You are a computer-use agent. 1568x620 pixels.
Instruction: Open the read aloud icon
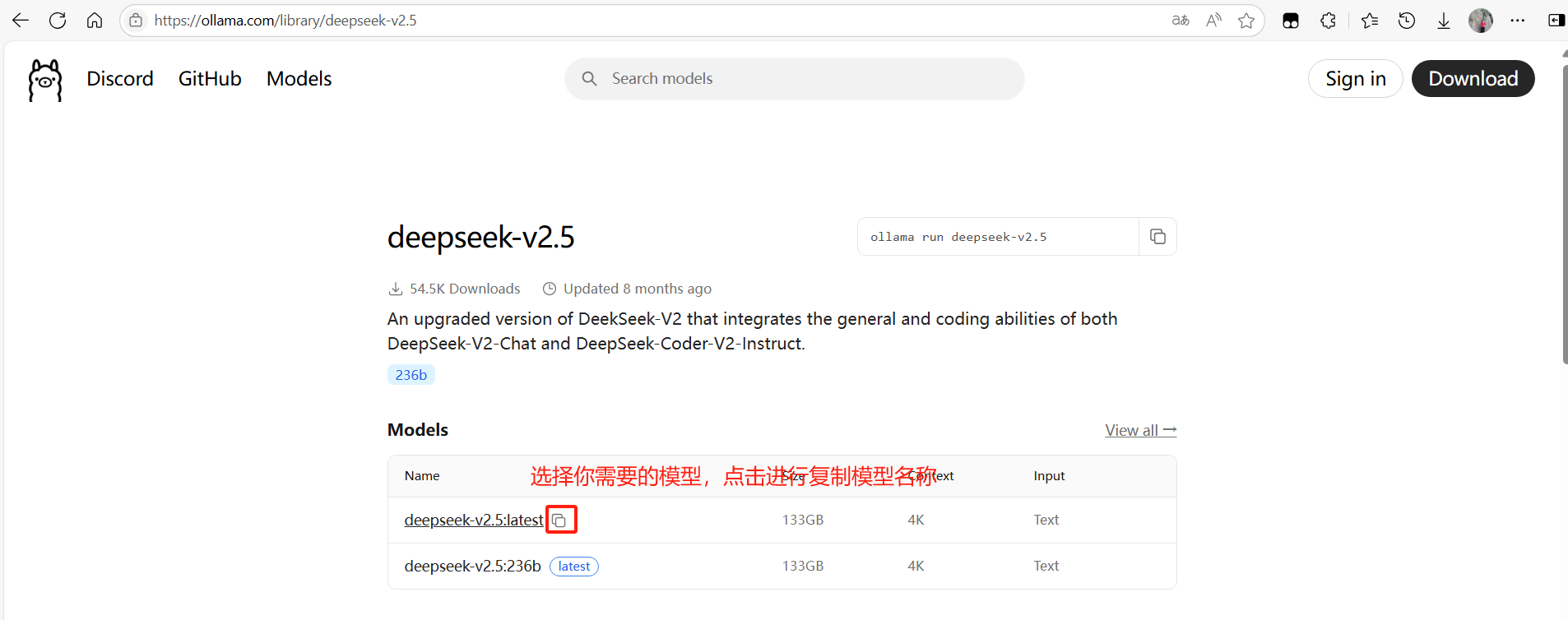1213,21
